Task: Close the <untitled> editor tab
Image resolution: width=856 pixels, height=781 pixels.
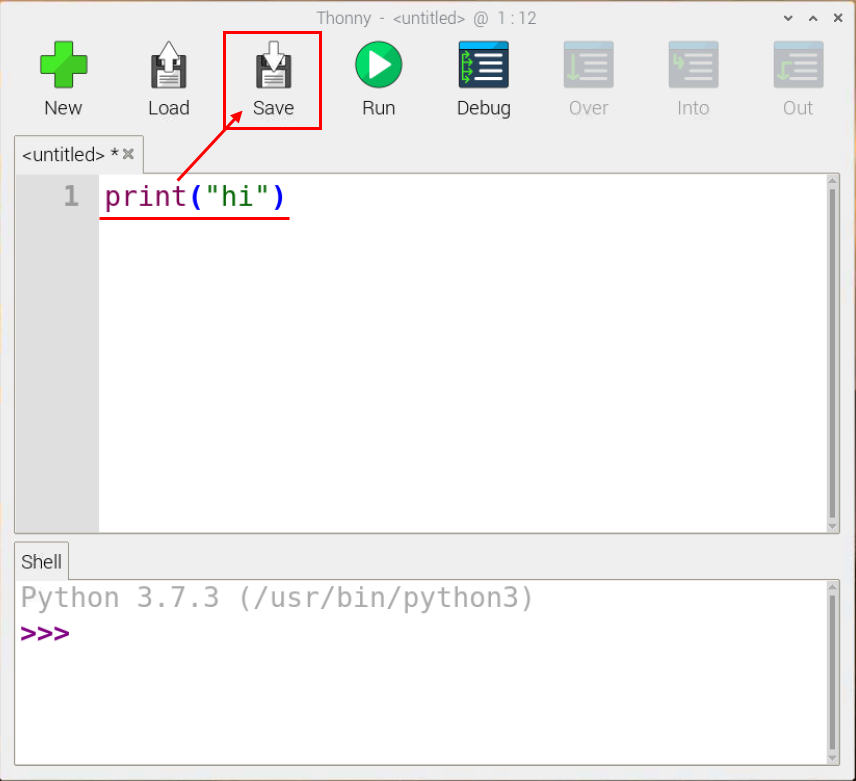Action: [128, 154]
